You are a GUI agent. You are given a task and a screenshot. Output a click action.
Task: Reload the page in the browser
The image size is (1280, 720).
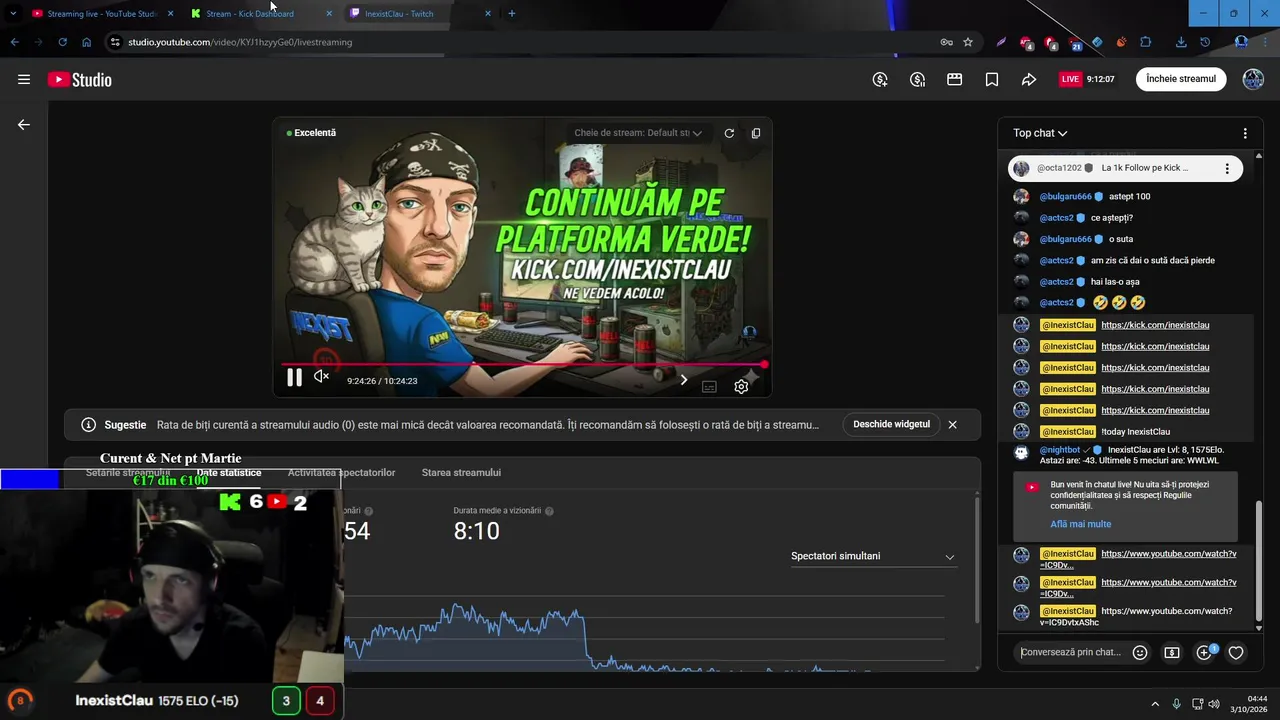tap(62, 42)
